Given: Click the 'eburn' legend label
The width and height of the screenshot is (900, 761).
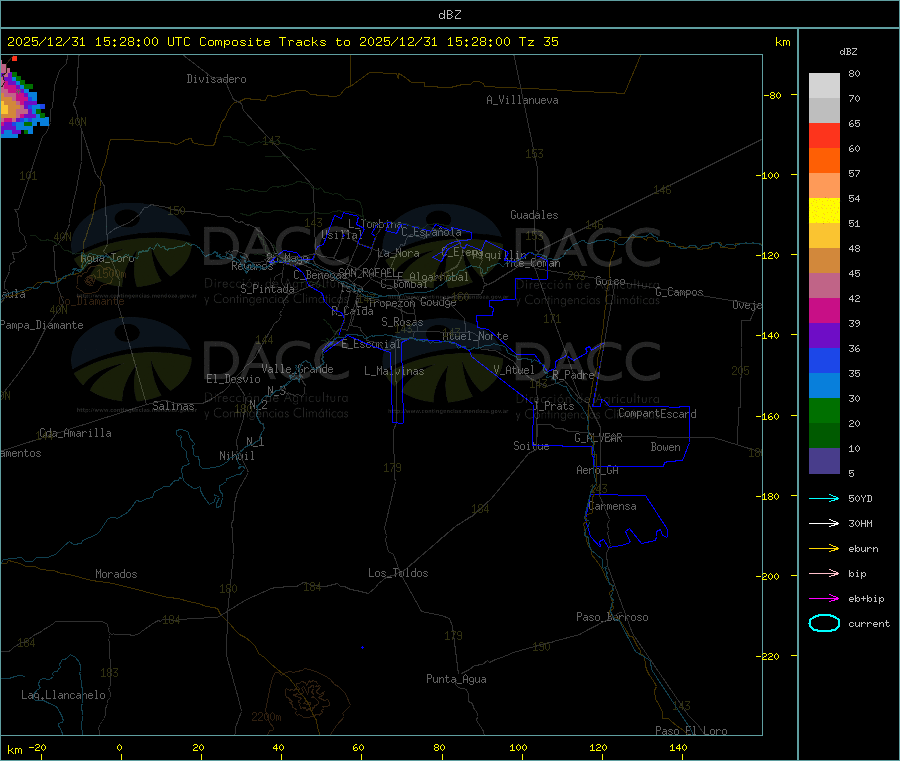Looking at the screenshot, I should click(863, 549).
